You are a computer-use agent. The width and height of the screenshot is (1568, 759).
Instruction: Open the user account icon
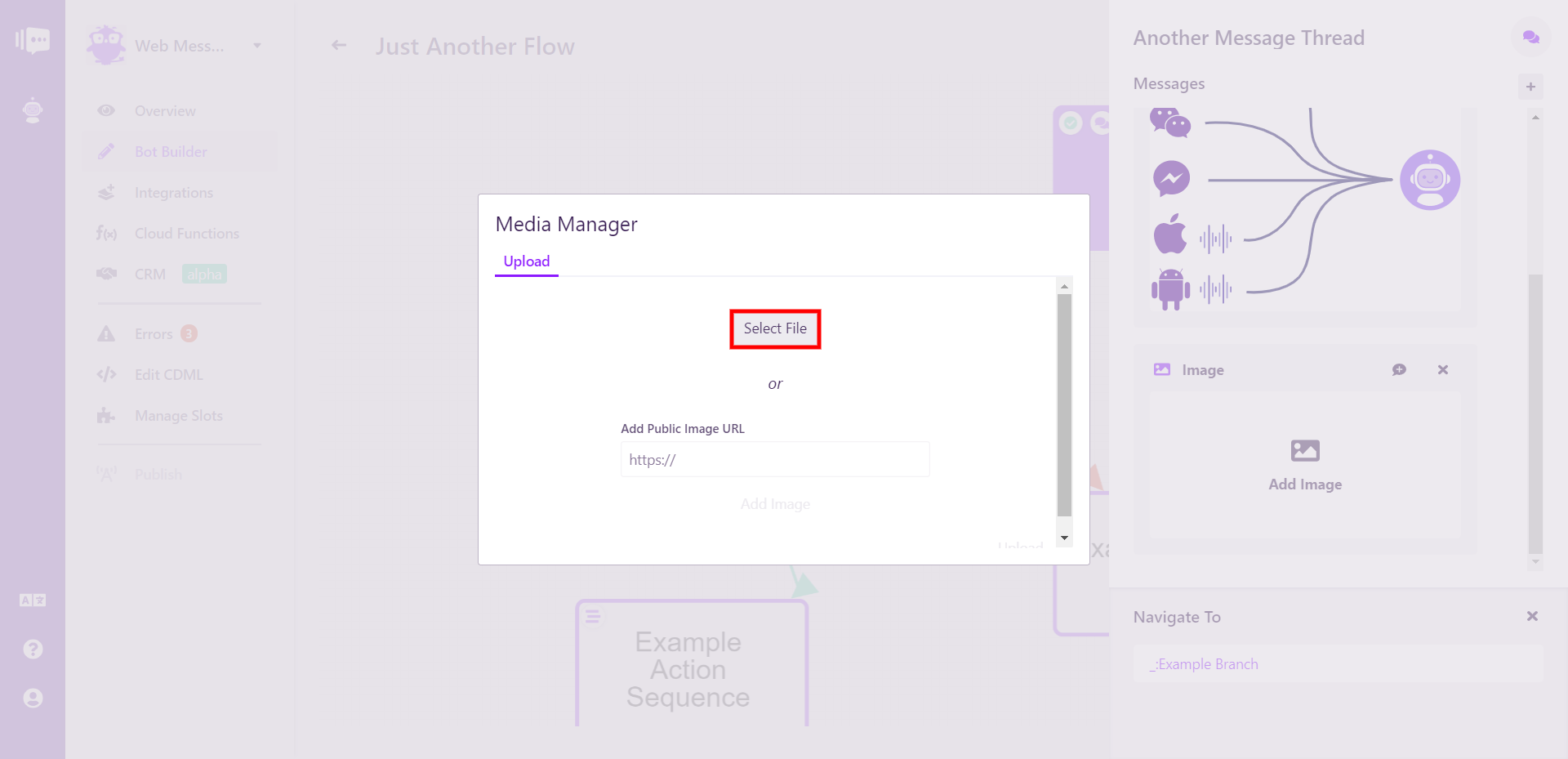coord(33,699)
